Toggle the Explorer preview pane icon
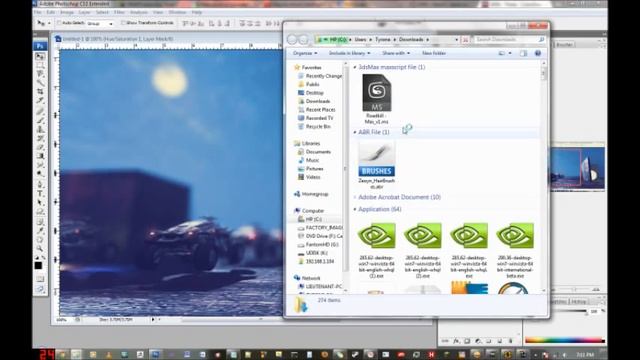 click(x=523, y=53)
